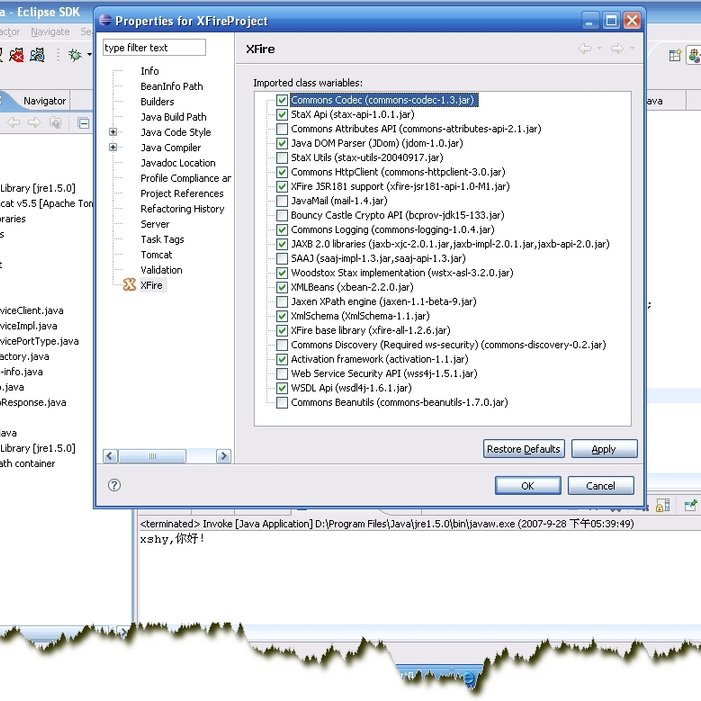Click the tree horizontal scrollbar thumb
Screen dimensions: 701x701
pos(152,456)
